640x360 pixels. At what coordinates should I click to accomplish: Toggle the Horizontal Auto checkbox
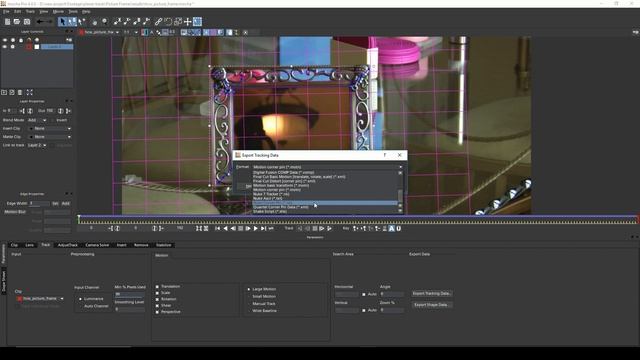tap(364, 294)
